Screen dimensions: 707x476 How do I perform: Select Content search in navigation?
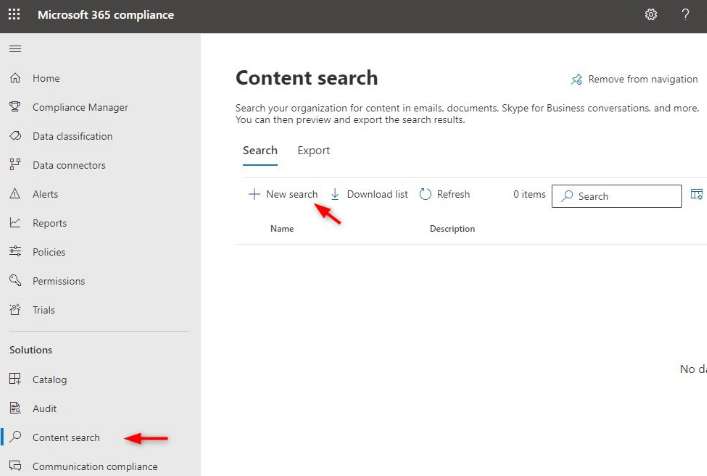pos(66,437)
